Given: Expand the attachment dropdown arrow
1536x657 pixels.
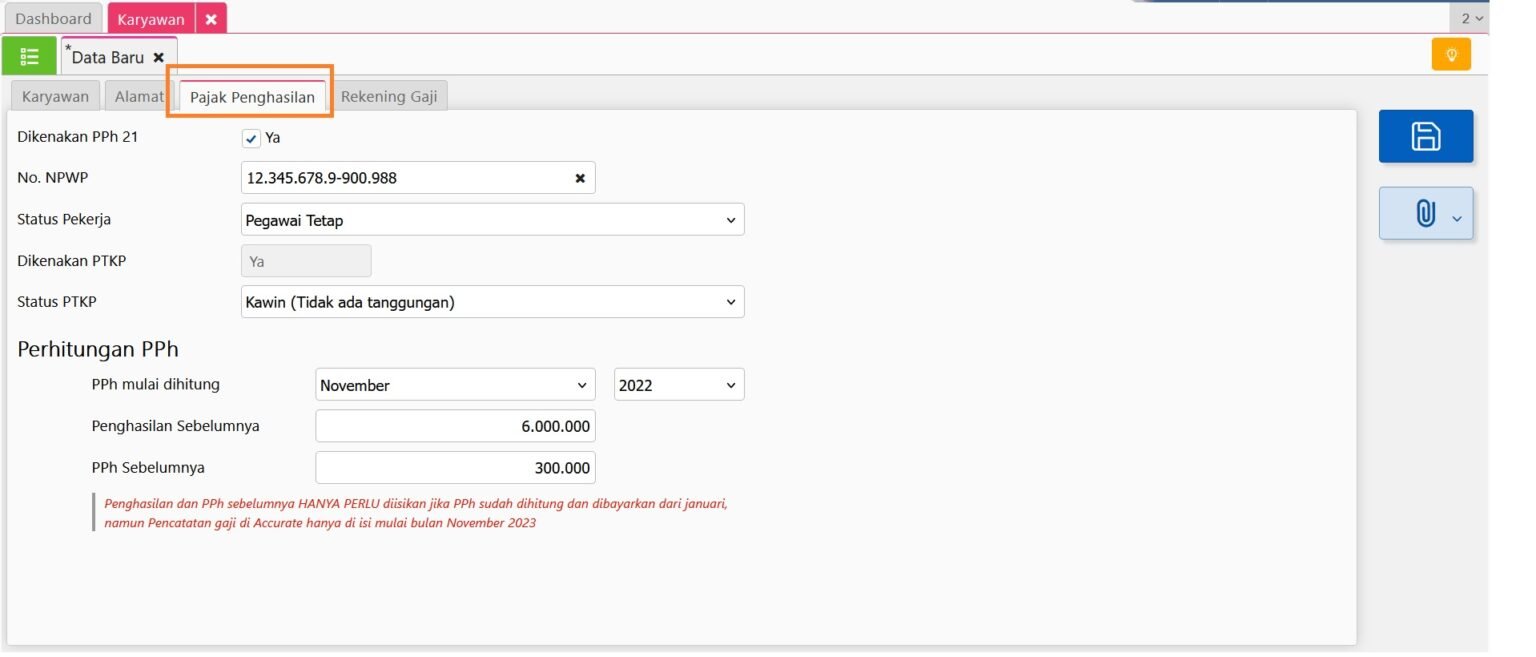Looking at the screenshot, I should [1456, 219].
